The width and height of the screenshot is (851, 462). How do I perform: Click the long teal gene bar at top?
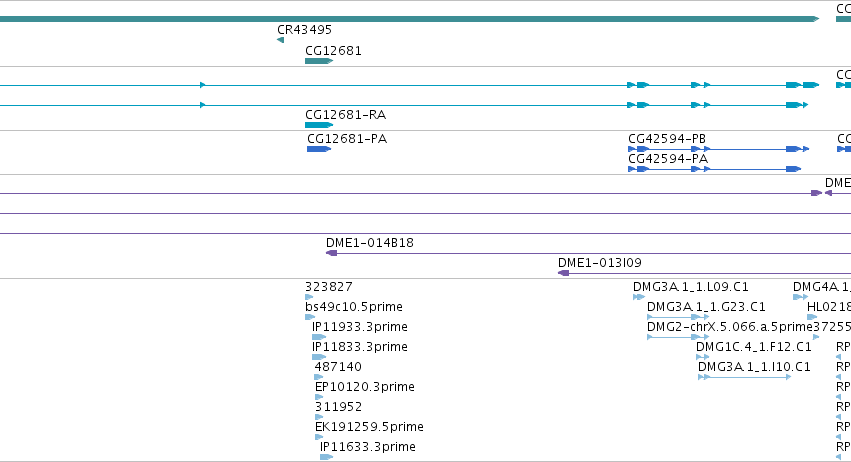point(409,19)
